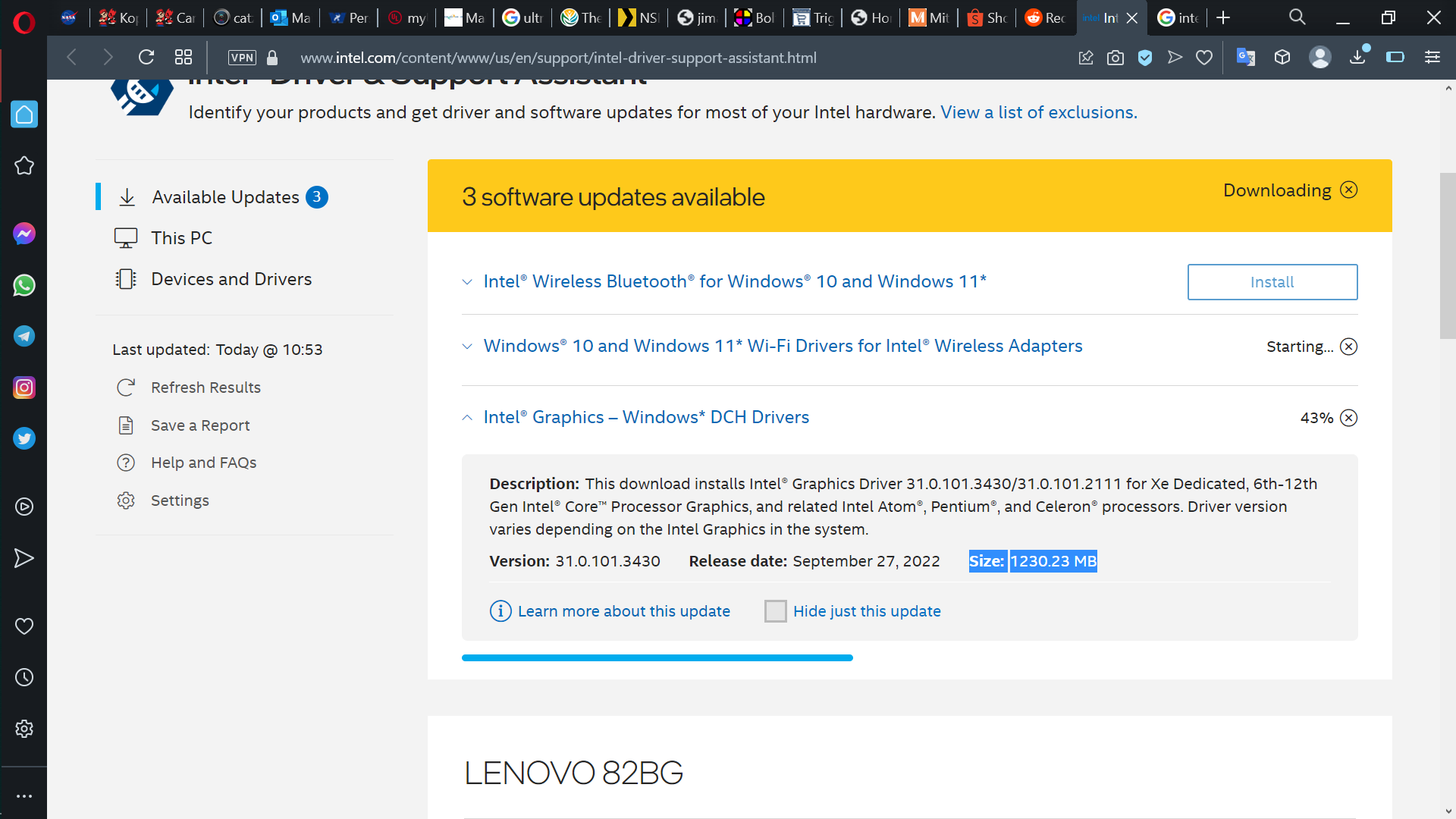
Task: Select Devices and Drivers menu item
Action: click(x=231, y=279)
